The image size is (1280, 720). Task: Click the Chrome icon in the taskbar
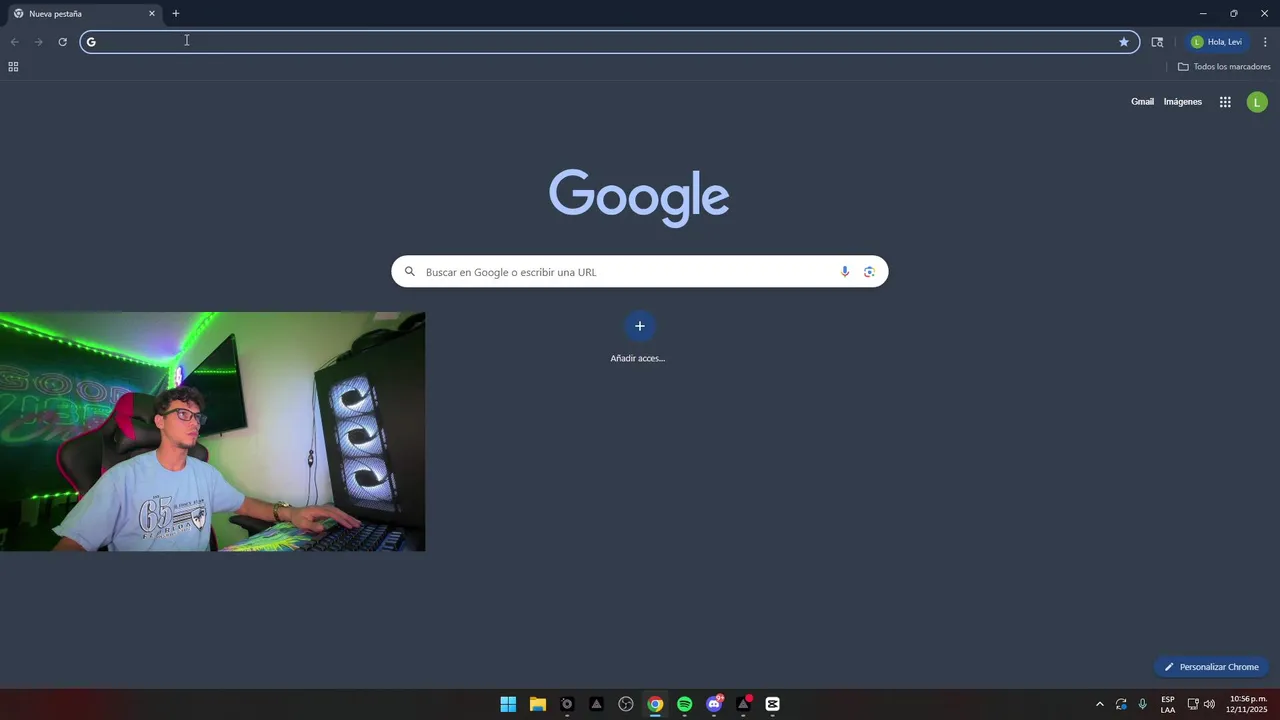point(655,704)
